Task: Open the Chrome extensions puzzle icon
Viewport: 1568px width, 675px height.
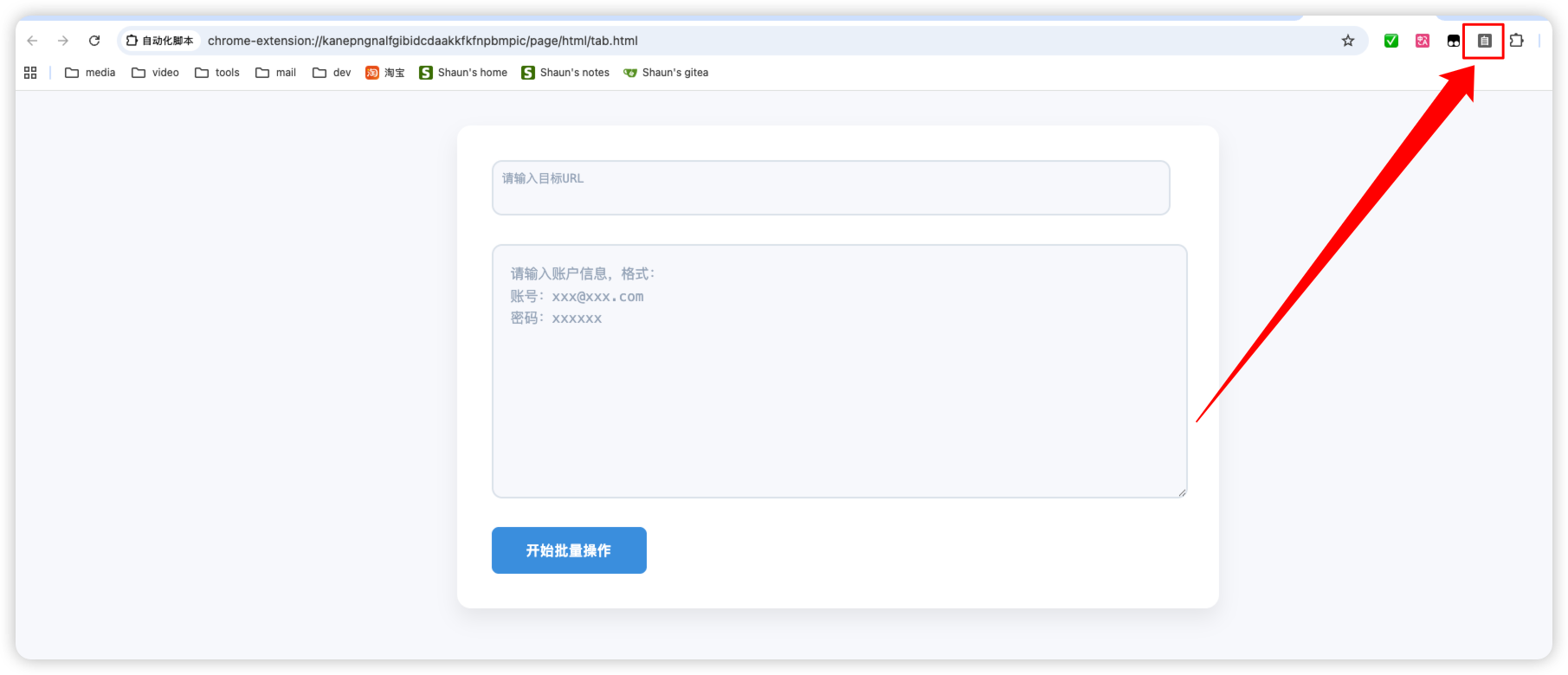Action: pyautogui.click(x=1516, y=41)
